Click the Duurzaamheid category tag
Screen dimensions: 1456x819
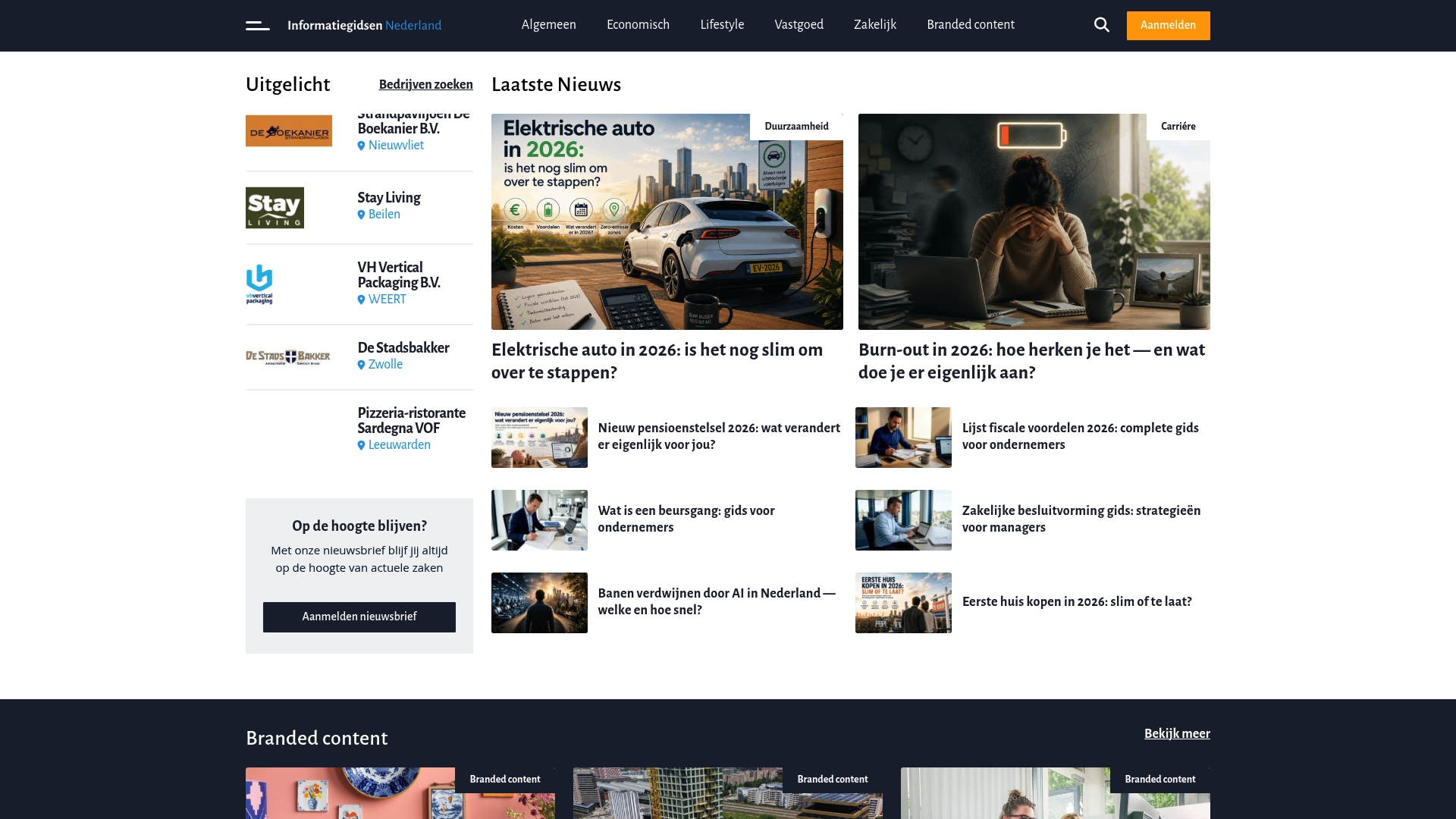pyautogui.click(x=796, y=127)
